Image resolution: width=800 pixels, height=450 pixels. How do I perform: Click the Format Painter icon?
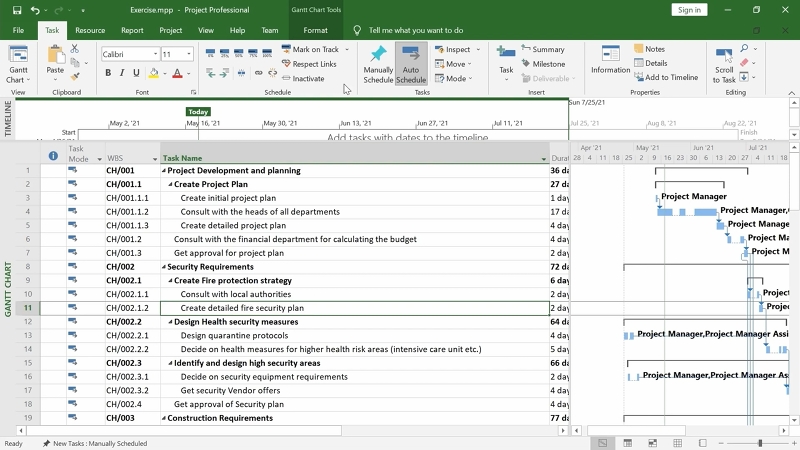tap(75, 77)
